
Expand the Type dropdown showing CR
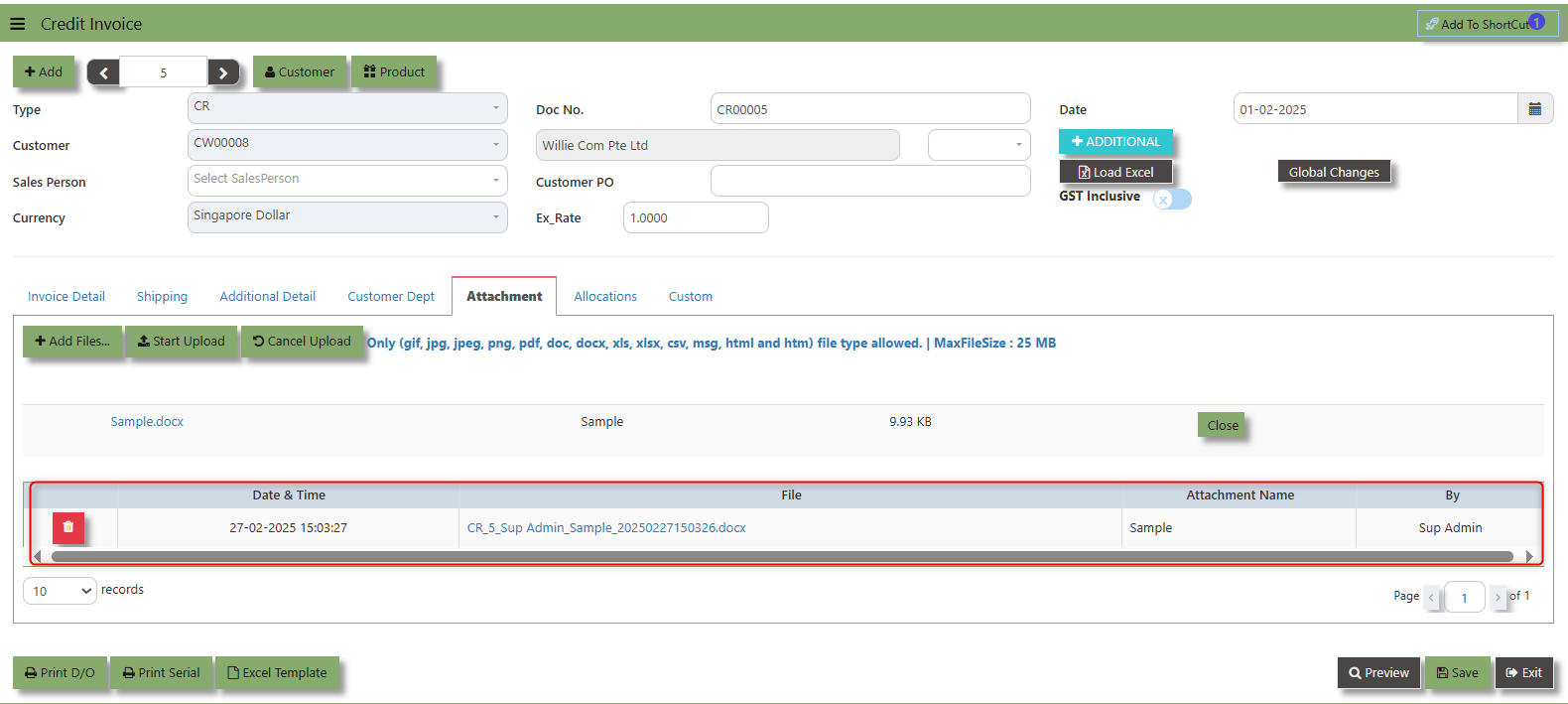coord(347,107)
